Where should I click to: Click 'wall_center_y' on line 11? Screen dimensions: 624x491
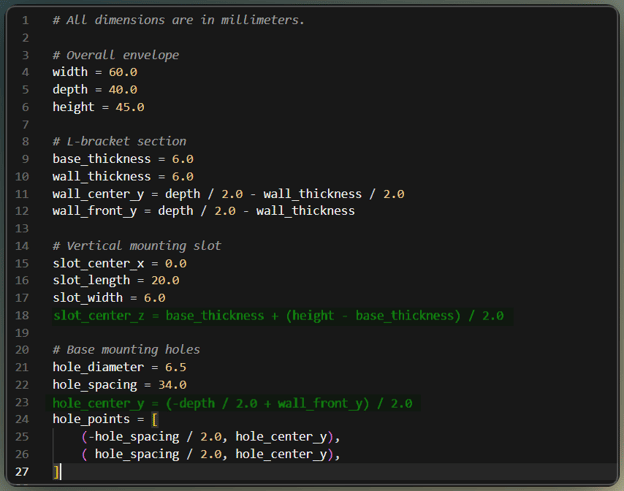[x=98, y=194]
